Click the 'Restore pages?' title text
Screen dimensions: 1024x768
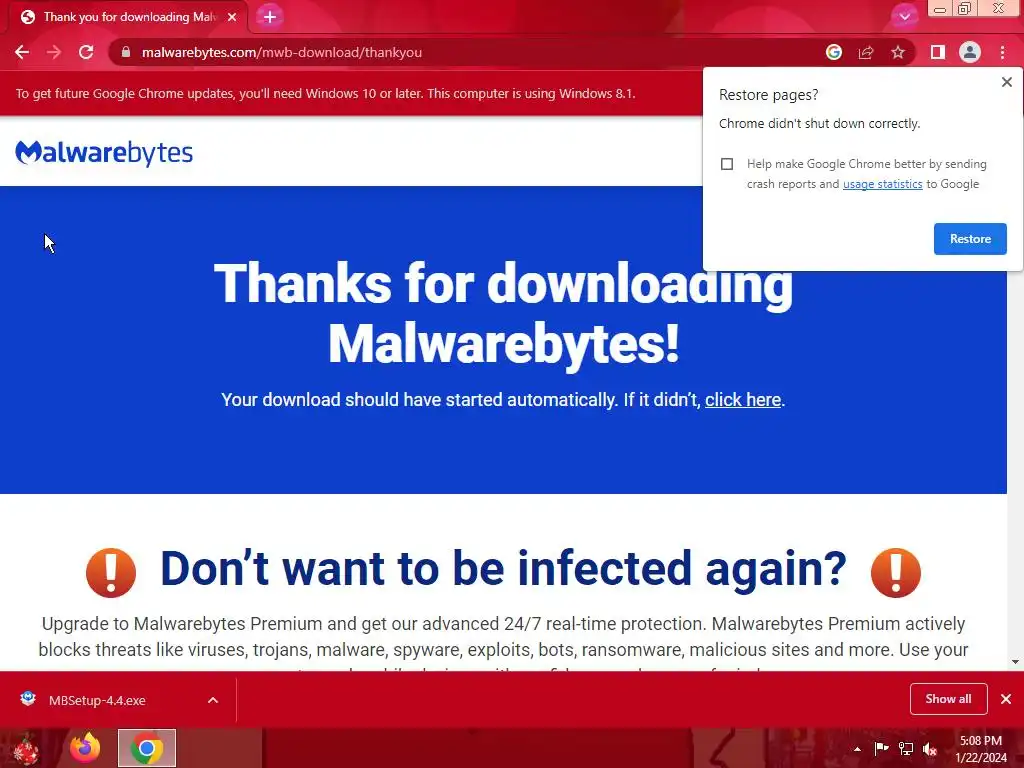coord(769,95)
